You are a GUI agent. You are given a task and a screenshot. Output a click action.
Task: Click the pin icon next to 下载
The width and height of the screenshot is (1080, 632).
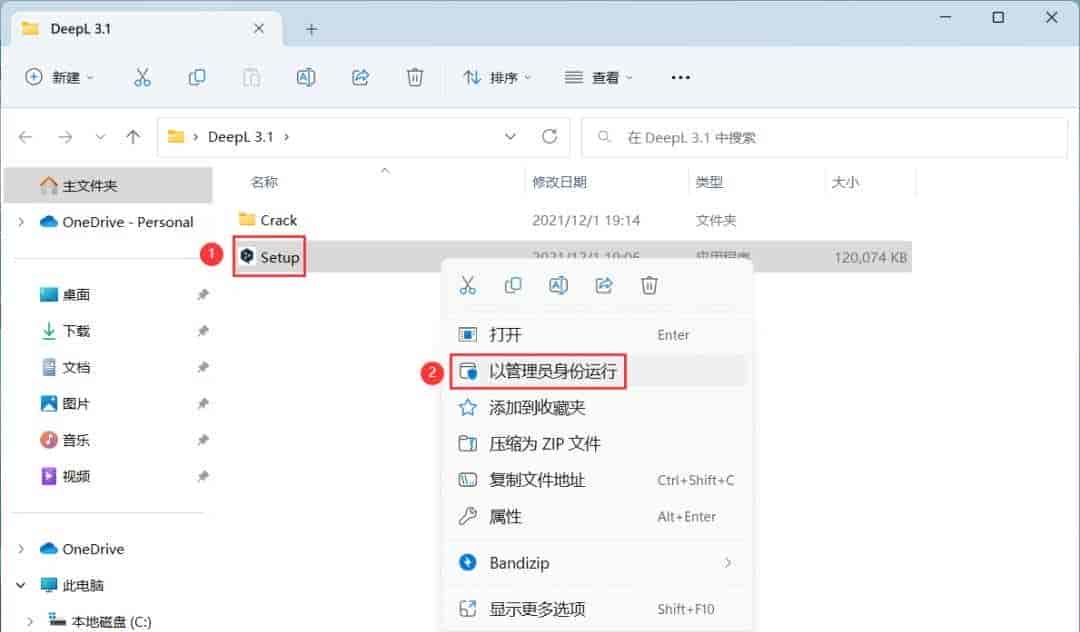[202, 331]
